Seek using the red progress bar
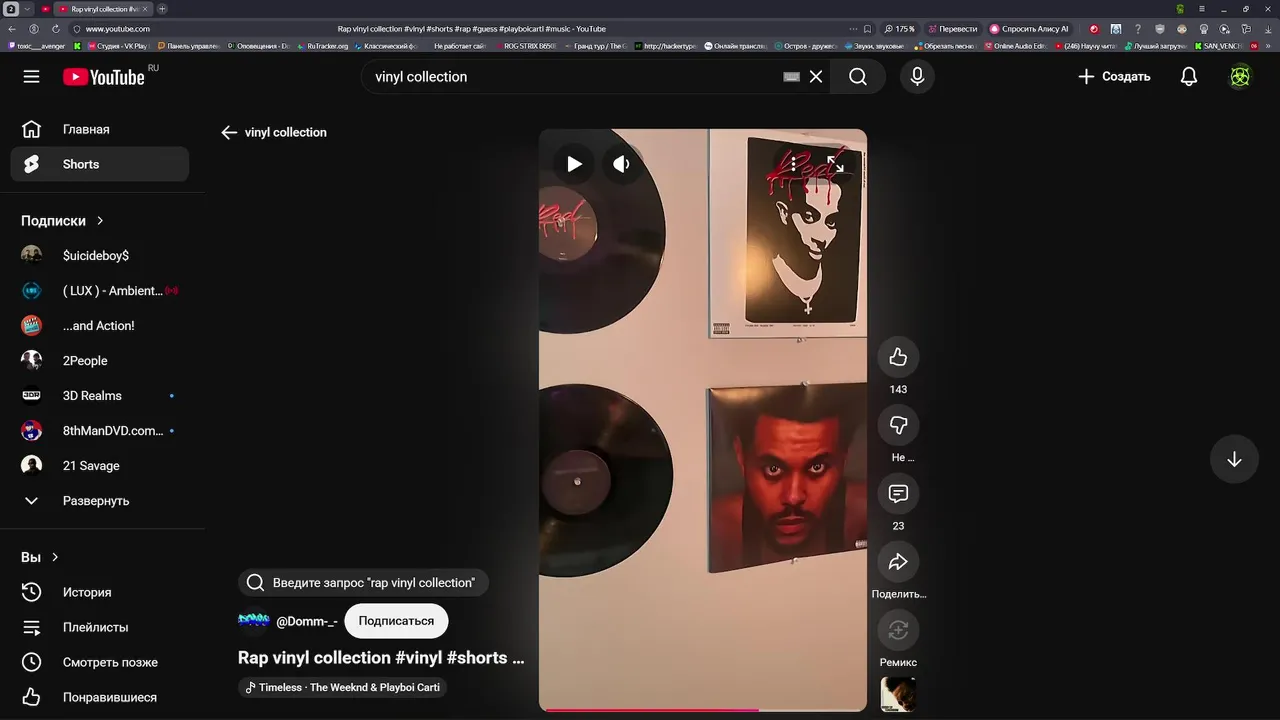Screen dimensions: 1280x720 tap(703, 710)
